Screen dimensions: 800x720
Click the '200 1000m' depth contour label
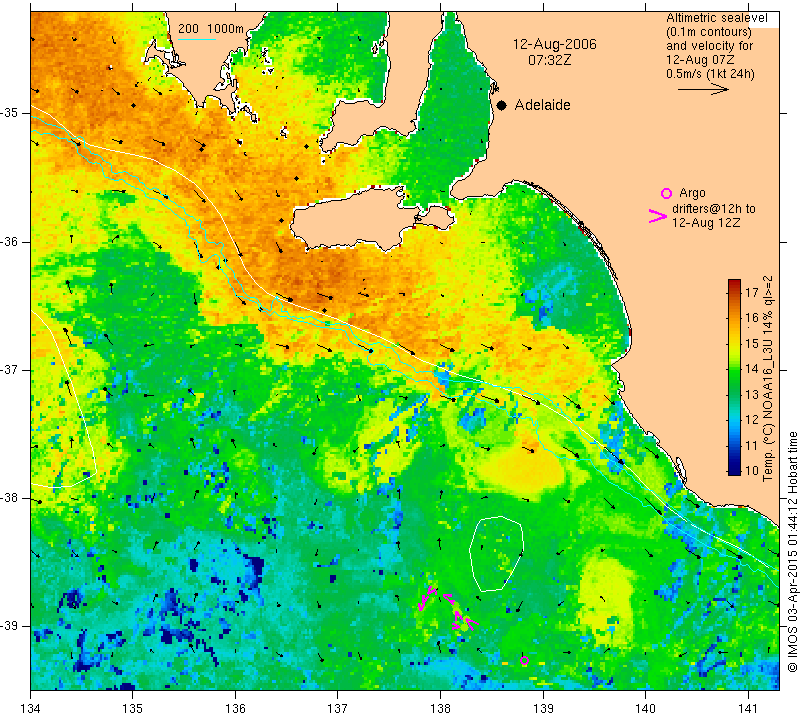click(211, 29)
